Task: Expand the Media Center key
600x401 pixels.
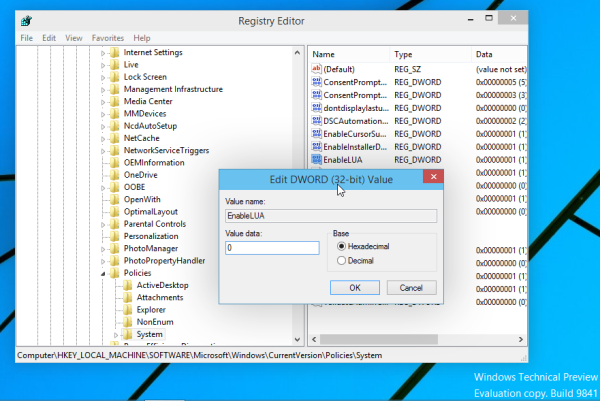Action: 102,101
